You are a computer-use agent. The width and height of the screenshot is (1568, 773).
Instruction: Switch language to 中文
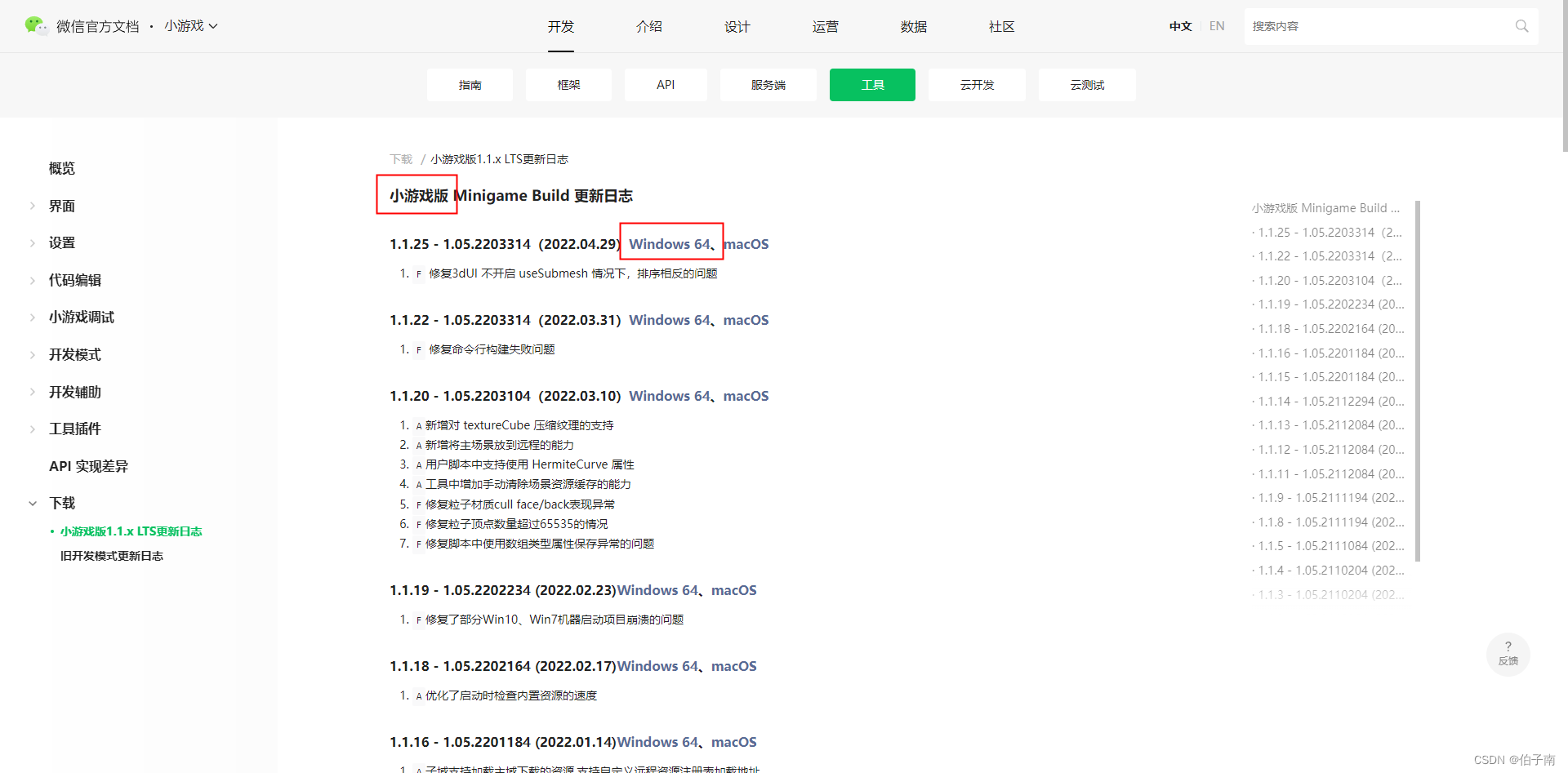[x=1180, y=26]
